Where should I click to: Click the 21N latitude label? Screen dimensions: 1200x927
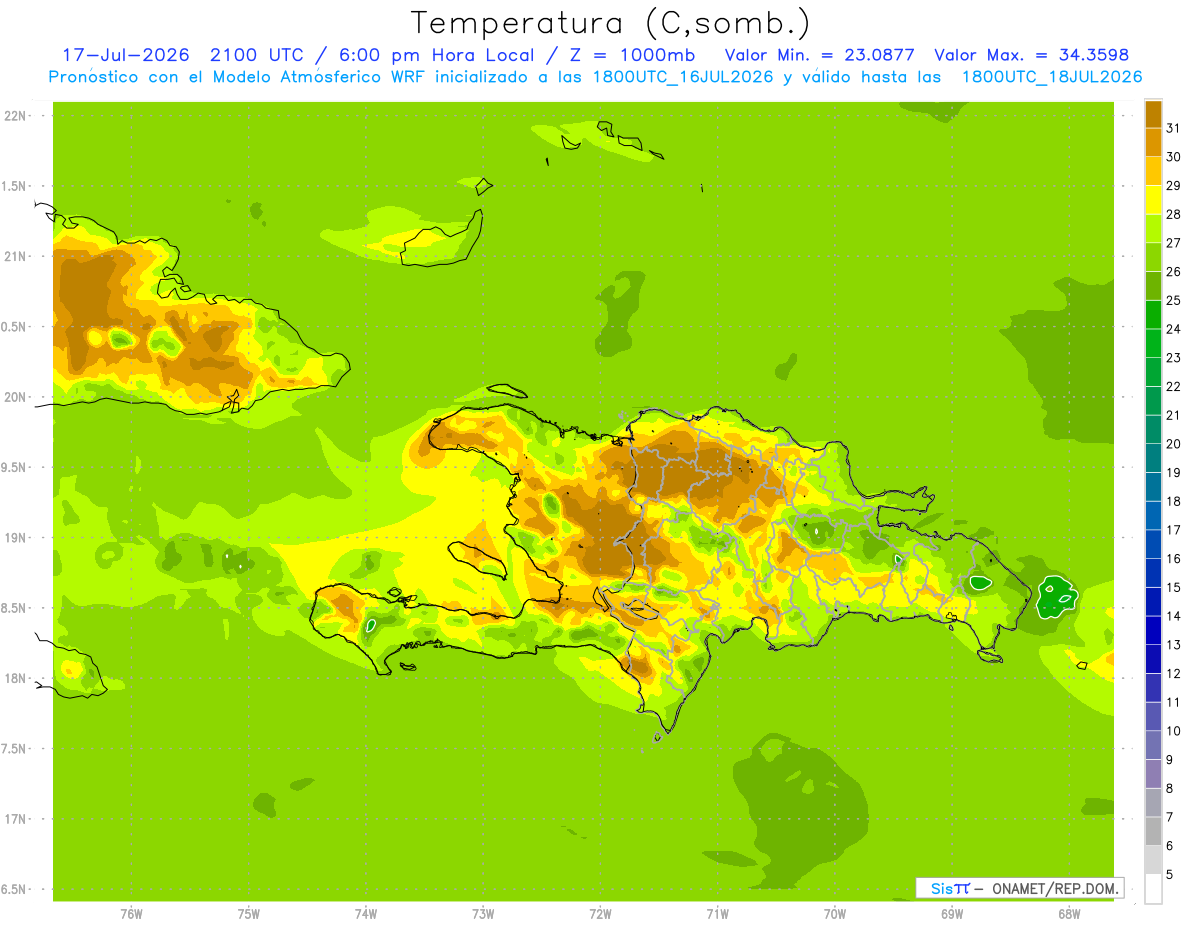point(14,256)
